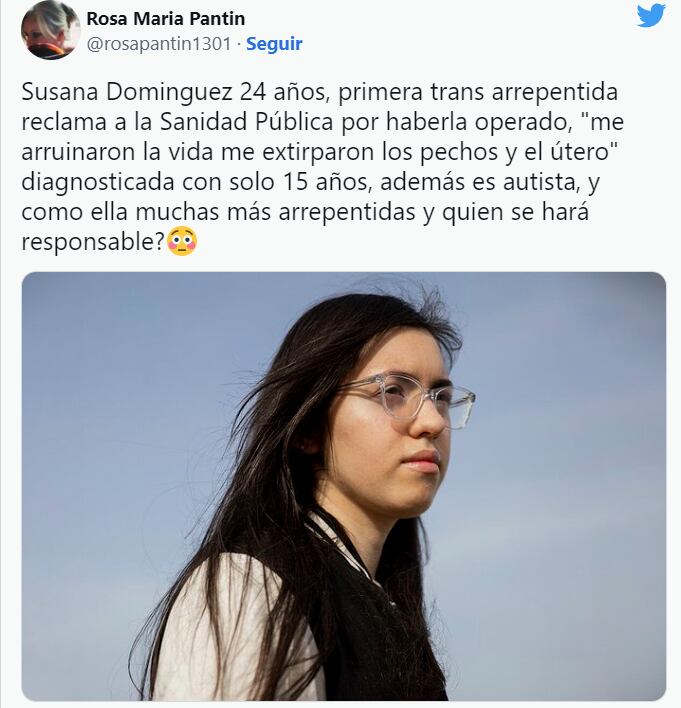
Task: Follow the account via the Seguir link
Action: tap(274, 44)
